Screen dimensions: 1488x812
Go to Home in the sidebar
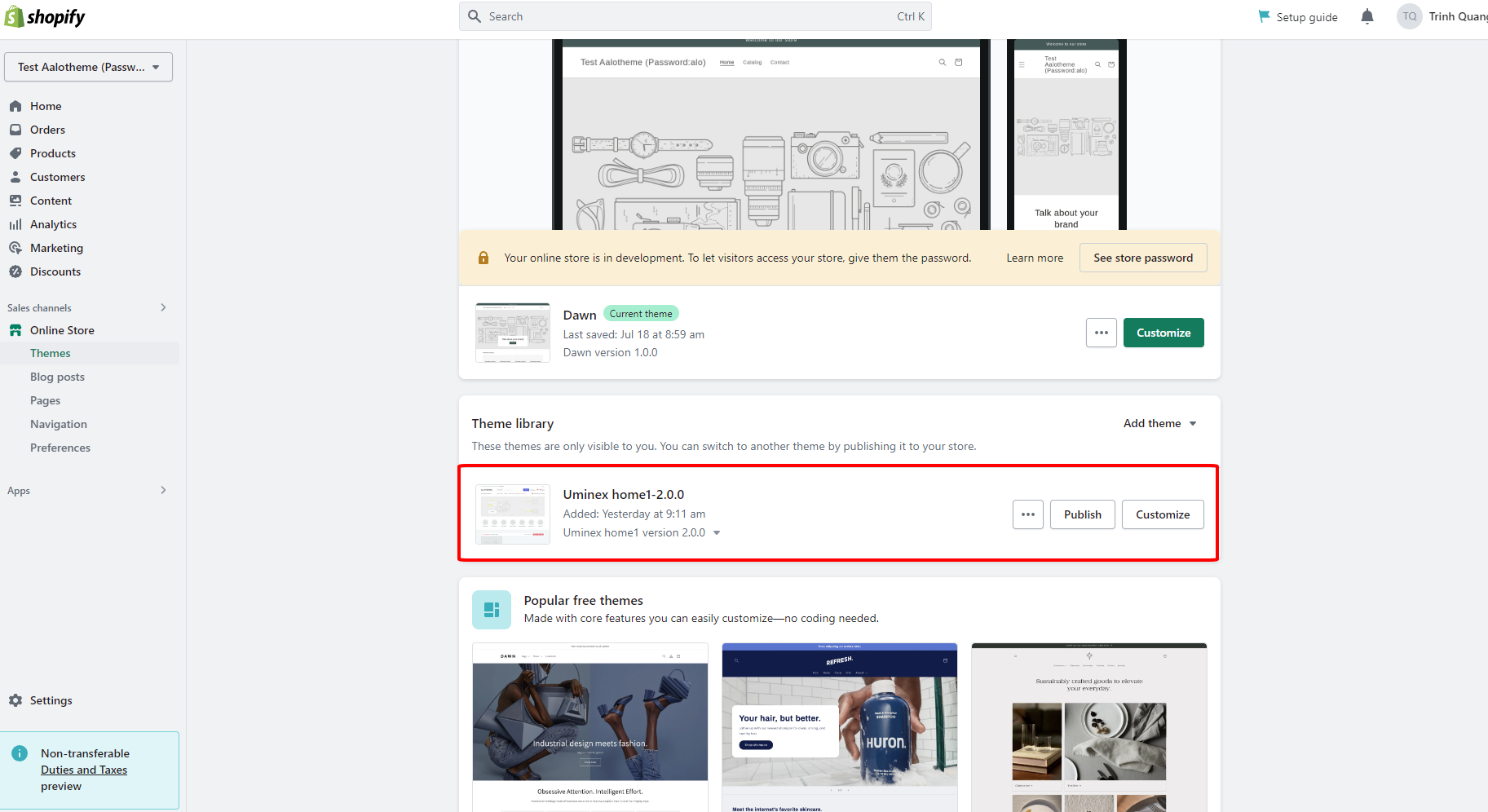(x=46, y=106)
